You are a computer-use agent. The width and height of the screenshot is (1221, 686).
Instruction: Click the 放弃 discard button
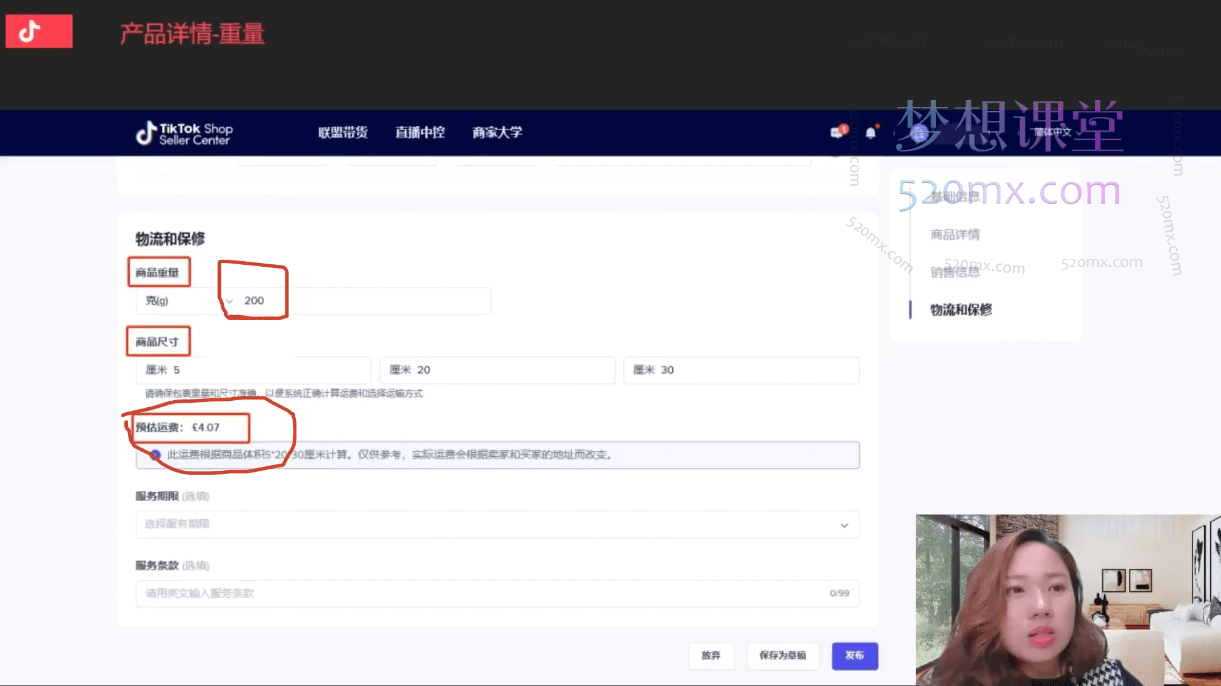[x=711, y=656]
